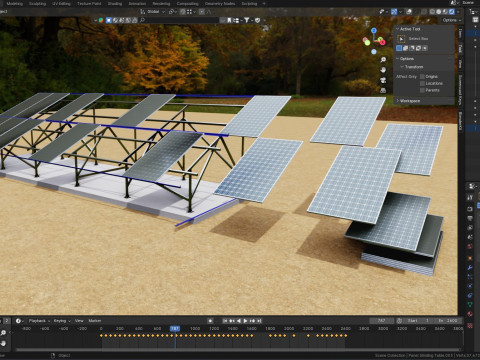Click the Start frame field
Screen dimensions: 480x360
418,321
